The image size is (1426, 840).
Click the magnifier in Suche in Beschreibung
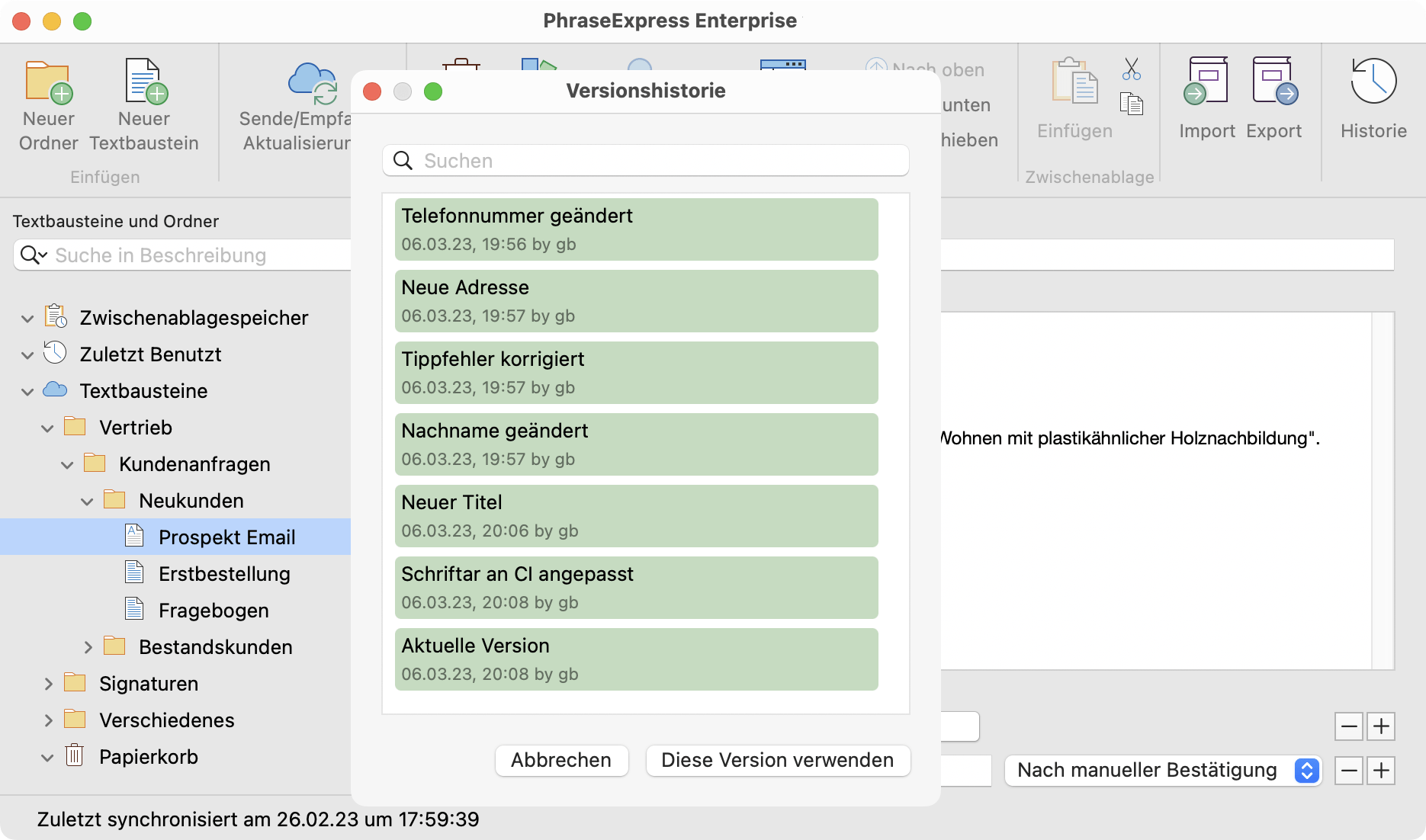34,255
